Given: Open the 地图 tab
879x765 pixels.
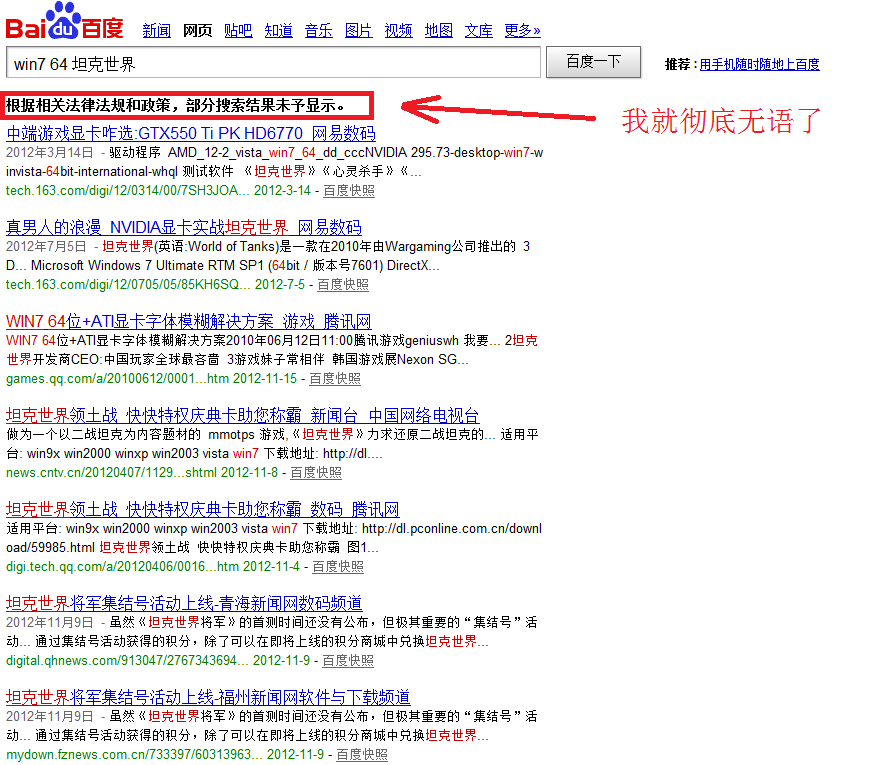Looking at the screenshot, I should [439, 30].
